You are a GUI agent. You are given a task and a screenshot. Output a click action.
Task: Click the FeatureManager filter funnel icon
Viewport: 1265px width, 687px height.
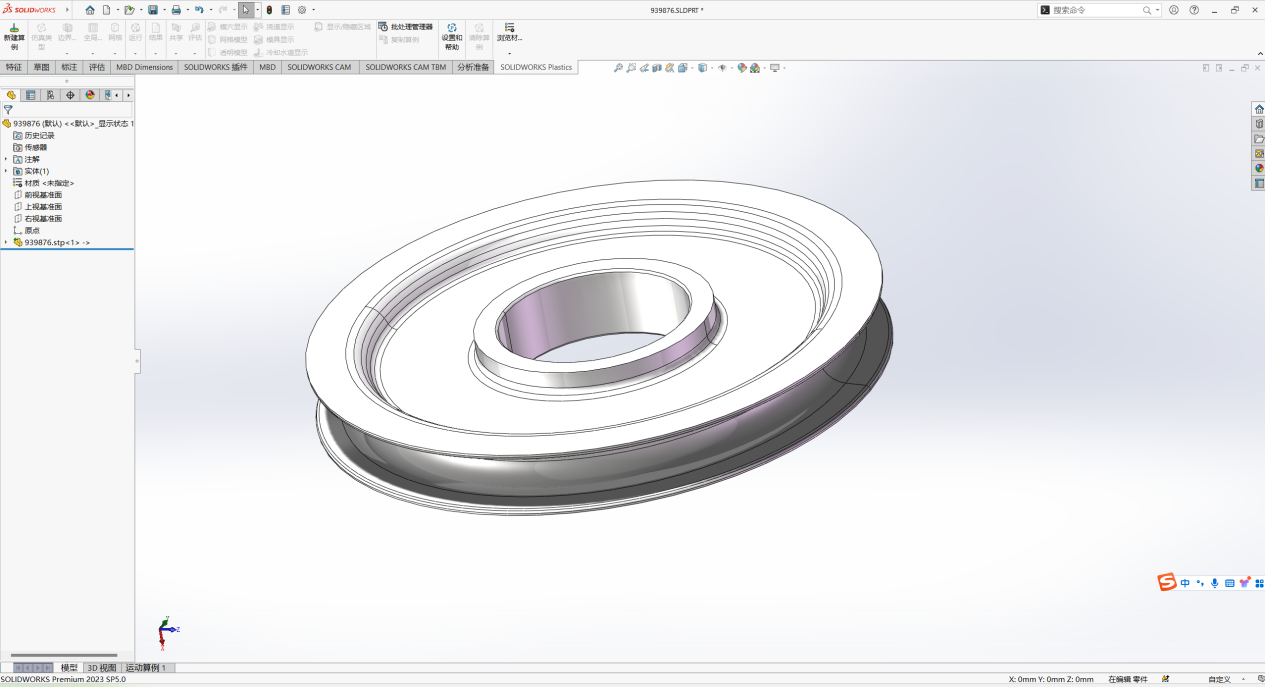pos(8,110)
